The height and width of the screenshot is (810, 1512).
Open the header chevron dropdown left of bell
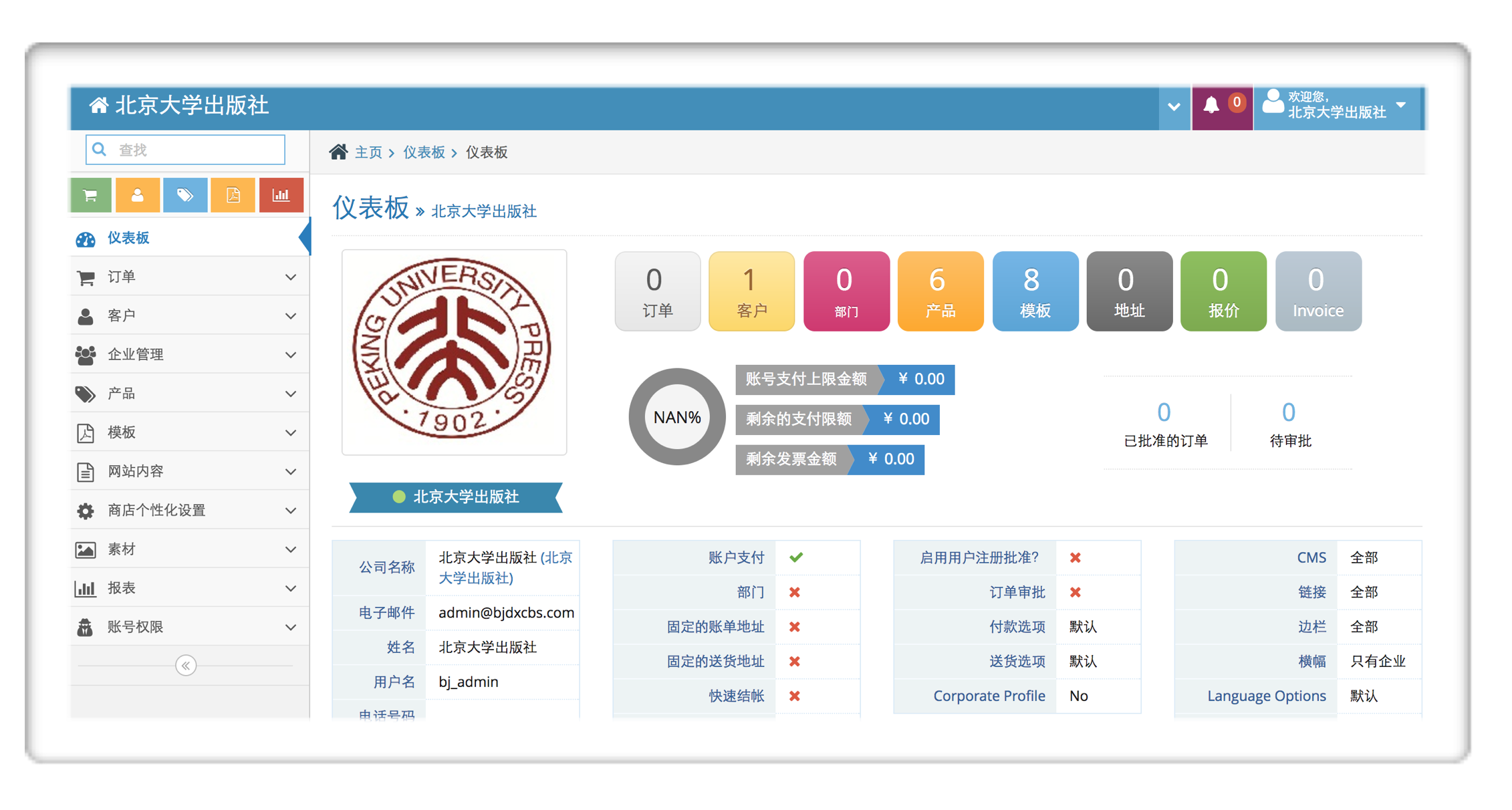1174,107
